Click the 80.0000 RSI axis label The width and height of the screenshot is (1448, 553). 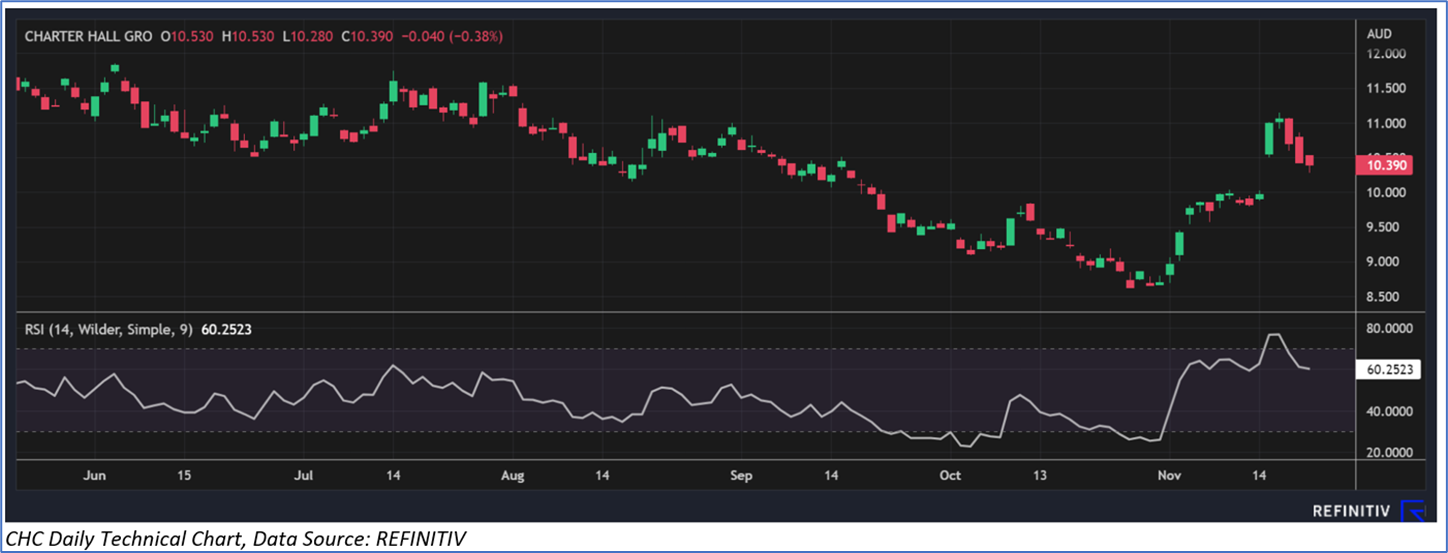click(1389, 328)
